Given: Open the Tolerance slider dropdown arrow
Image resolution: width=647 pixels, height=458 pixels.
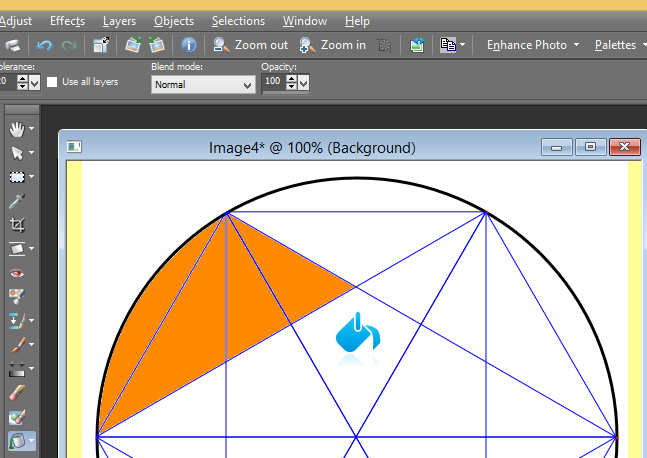Looking at the screenshot, I should [x=35, y=83].
